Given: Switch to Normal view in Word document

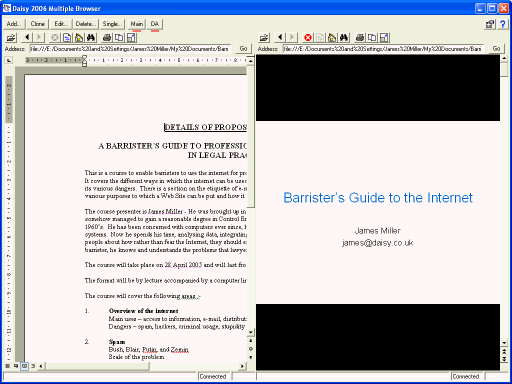Looking at the screenshot, I should [7, 366].
